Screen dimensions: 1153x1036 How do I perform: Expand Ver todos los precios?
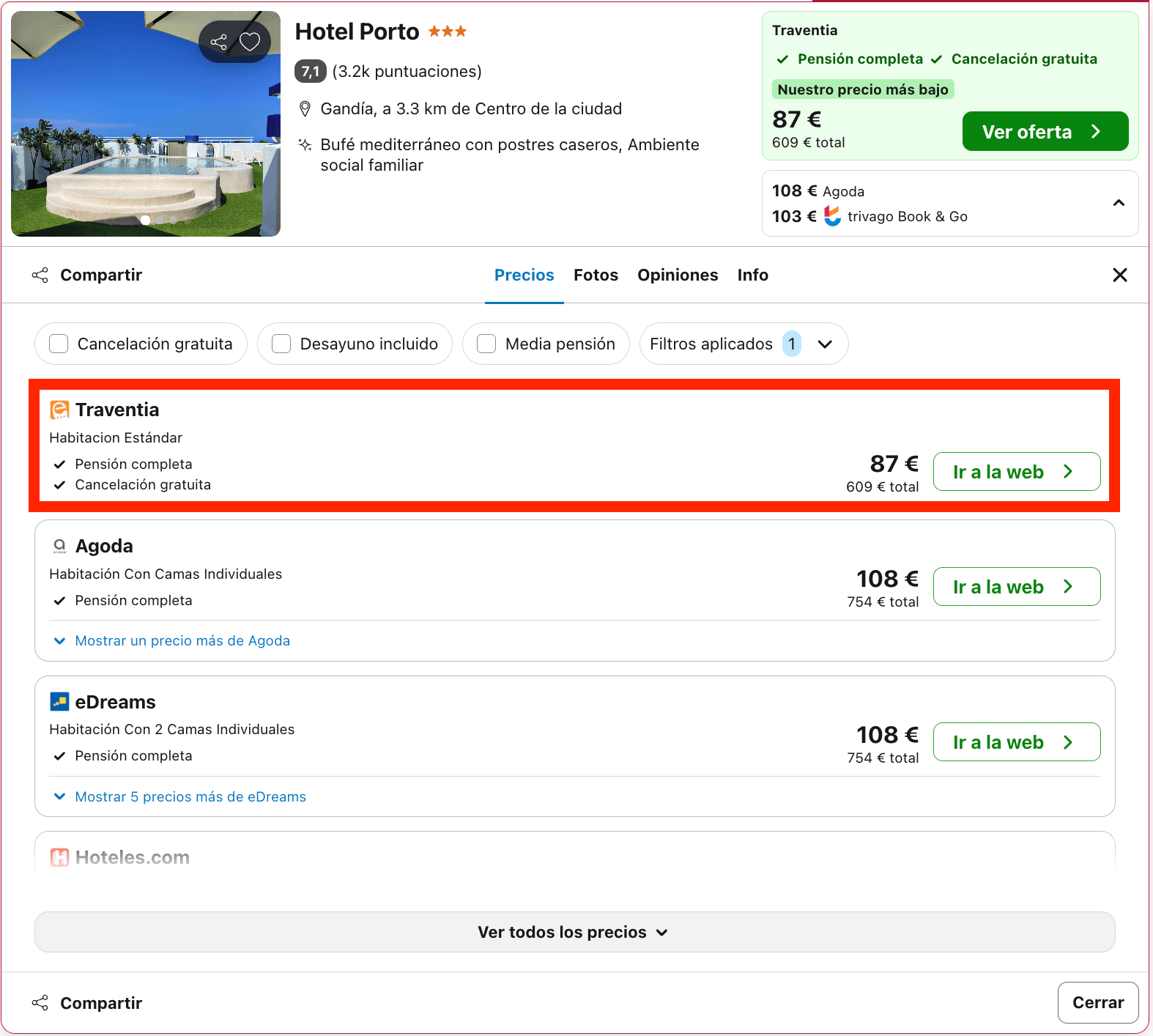(x=575, y=932)
